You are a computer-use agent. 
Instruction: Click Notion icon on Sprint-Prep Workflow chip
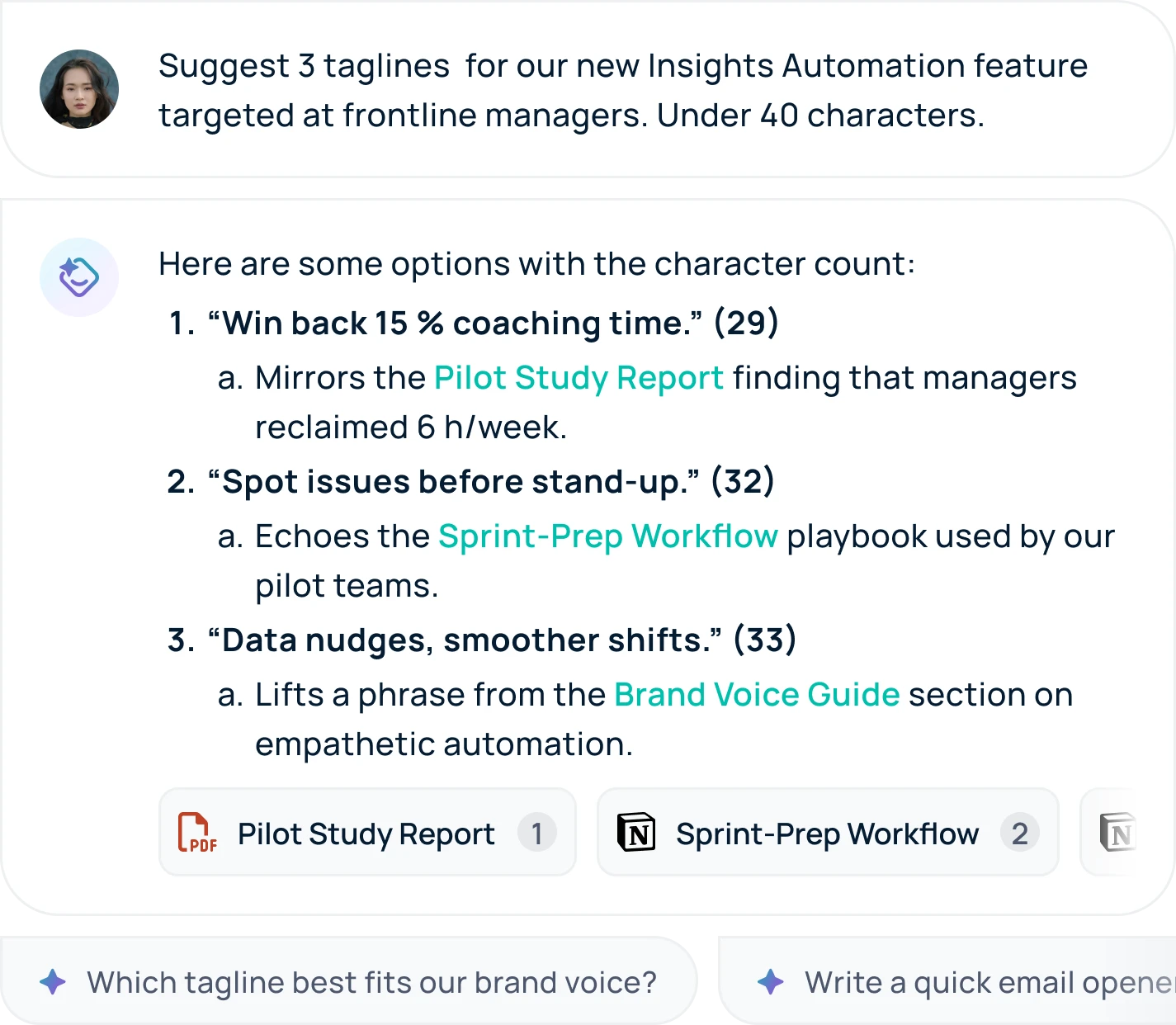636,833
